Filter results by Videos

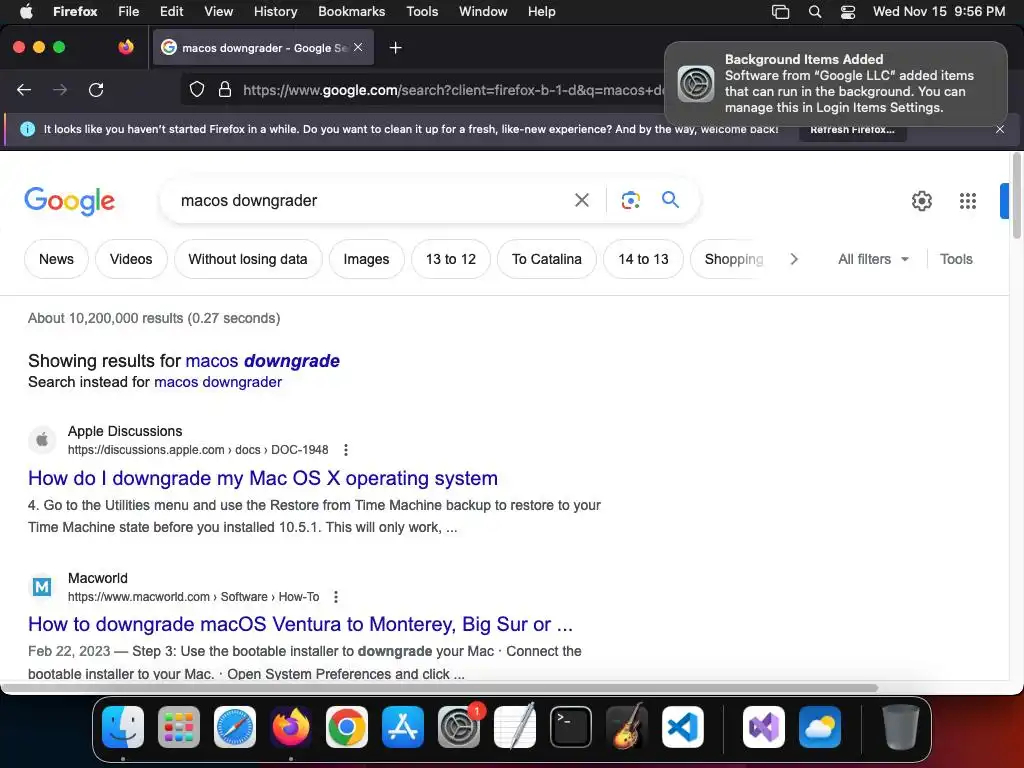[131, 259]
